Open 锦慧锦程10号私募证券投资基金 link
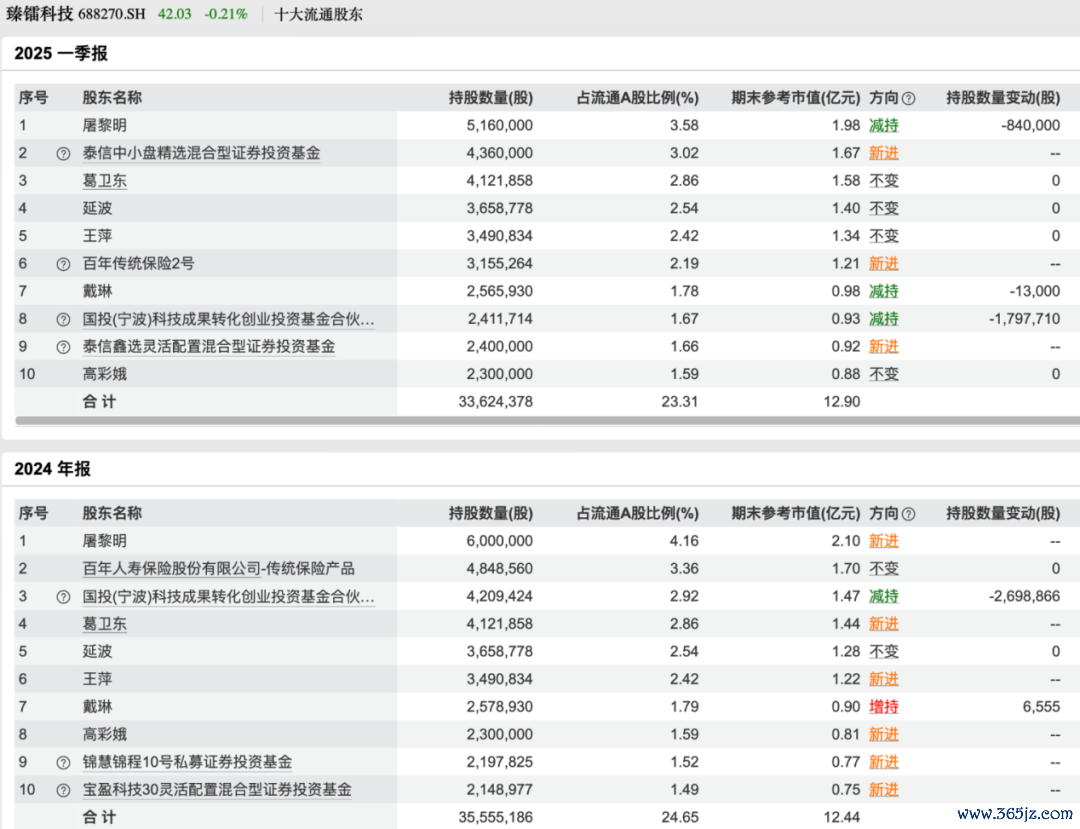Image resolution: width=1080 pixels, height=829 pixels. coord(187,762)
